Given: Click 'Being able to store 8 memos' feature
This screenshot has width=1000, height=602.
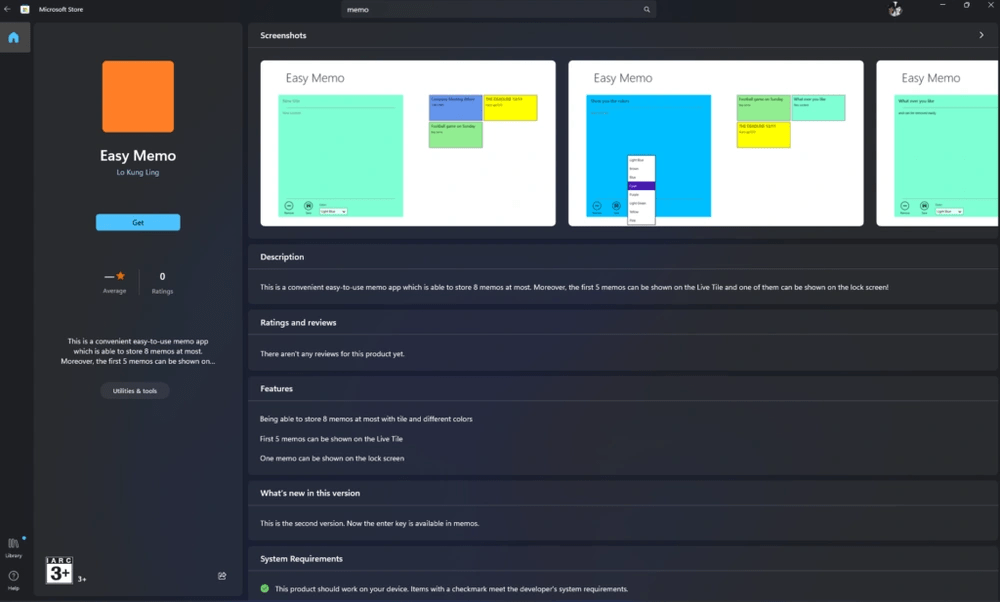Looking at the screenshot, I should click(x=366, y=419).
